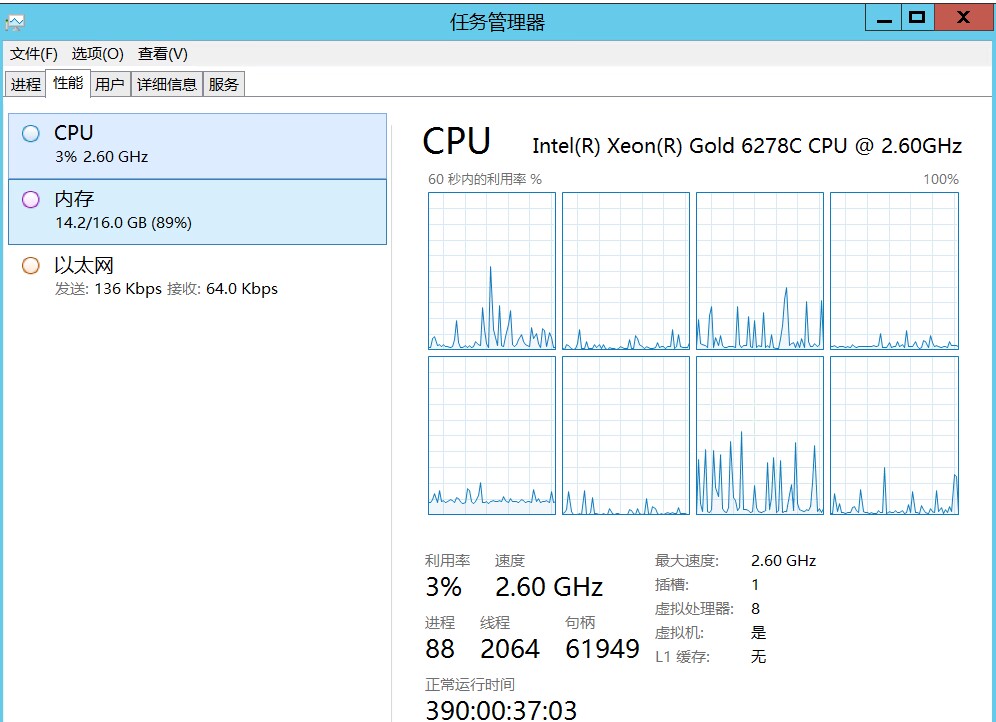Select the 内存 14.2/16.0 GB entry
Image resolution: width=996 pixels, height=722 pixels.
tap(197, 211)
